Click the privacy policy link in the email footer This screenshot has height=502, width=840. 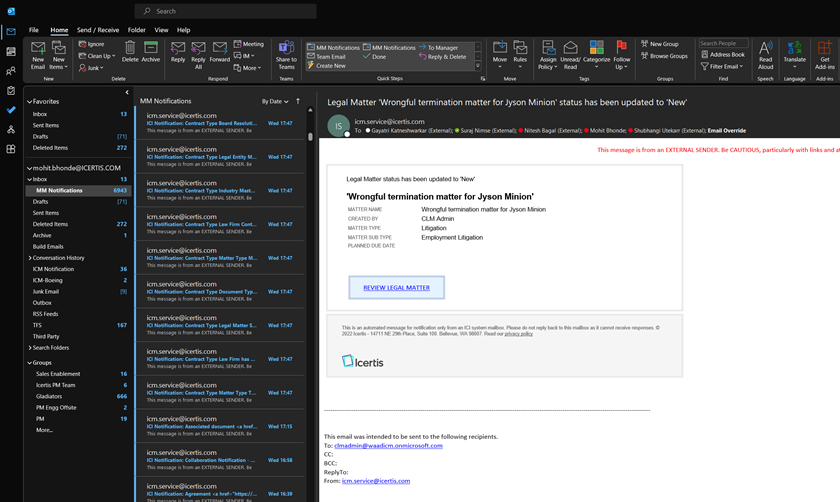[518, 333]
